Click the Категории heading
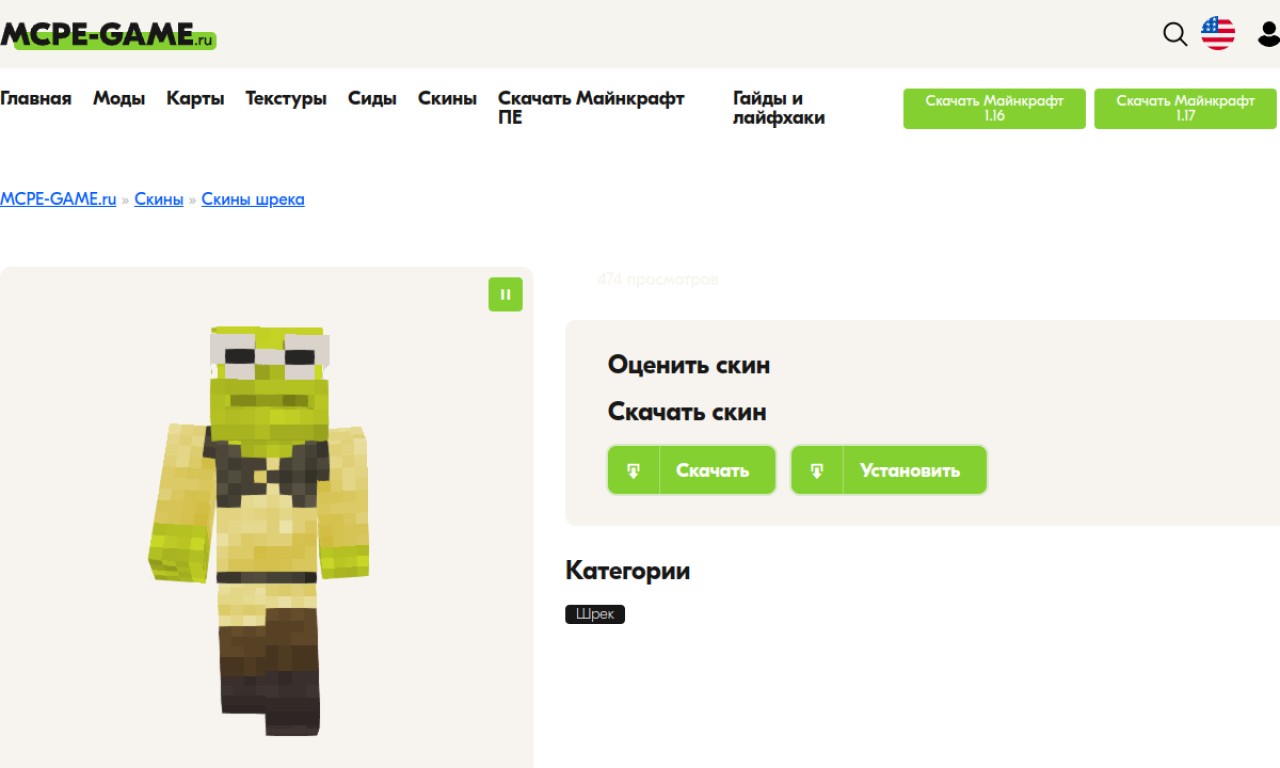This screenshot has height=768, width=1280. tap(628, 571)
